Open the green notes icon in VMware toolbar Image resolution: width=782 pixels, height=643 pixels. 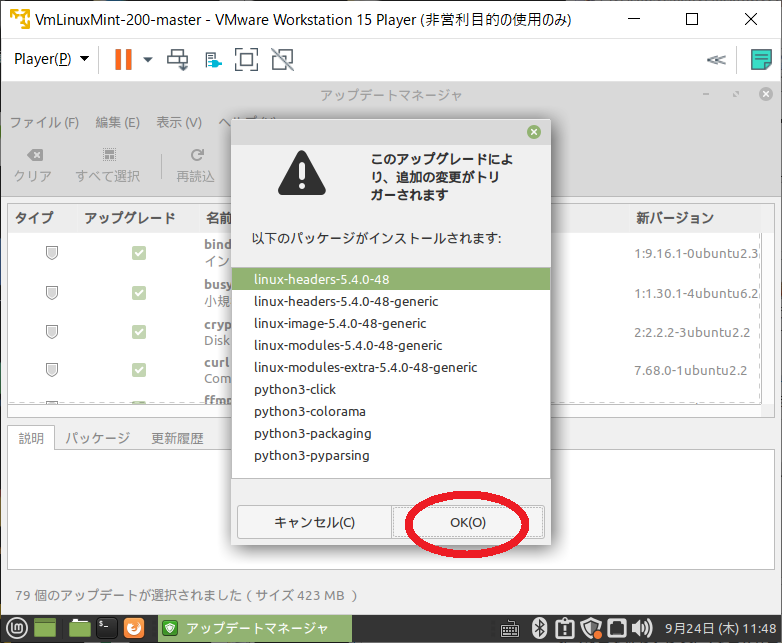tap(761, 59)
